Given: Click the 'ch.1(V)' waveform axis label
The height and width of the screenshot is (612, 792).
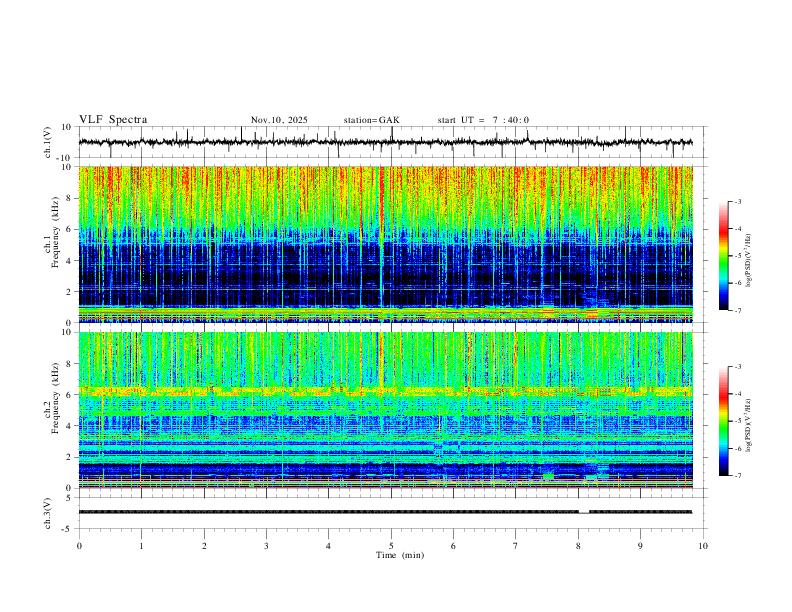Looking at the screenshot, I should (48, 142).
